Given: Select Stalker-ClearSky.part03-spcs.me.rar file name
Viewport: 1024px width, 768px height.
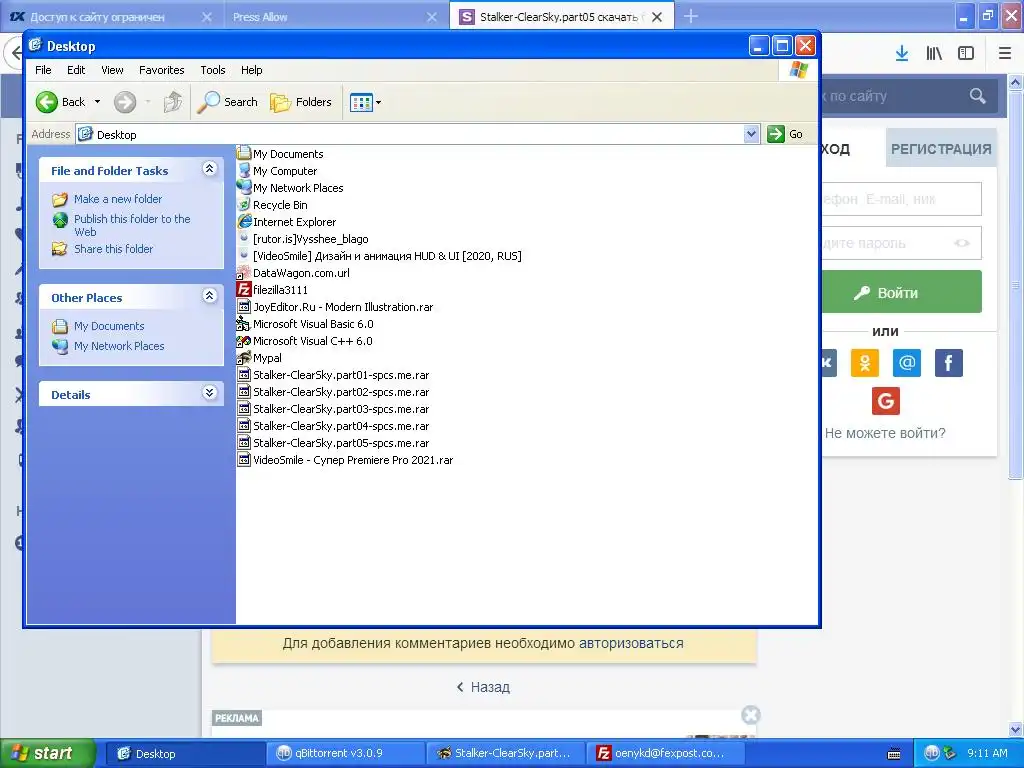Looking at the screenshot, I should pyautogui.click(x=341, y=409).
